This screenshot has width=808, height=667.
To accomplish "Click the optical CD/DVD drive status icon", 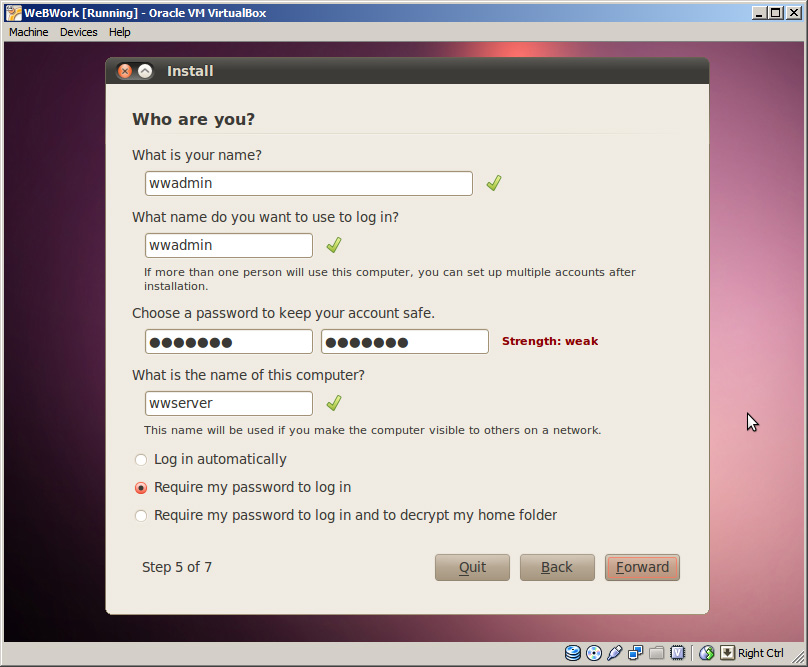I will coord(594,653).
